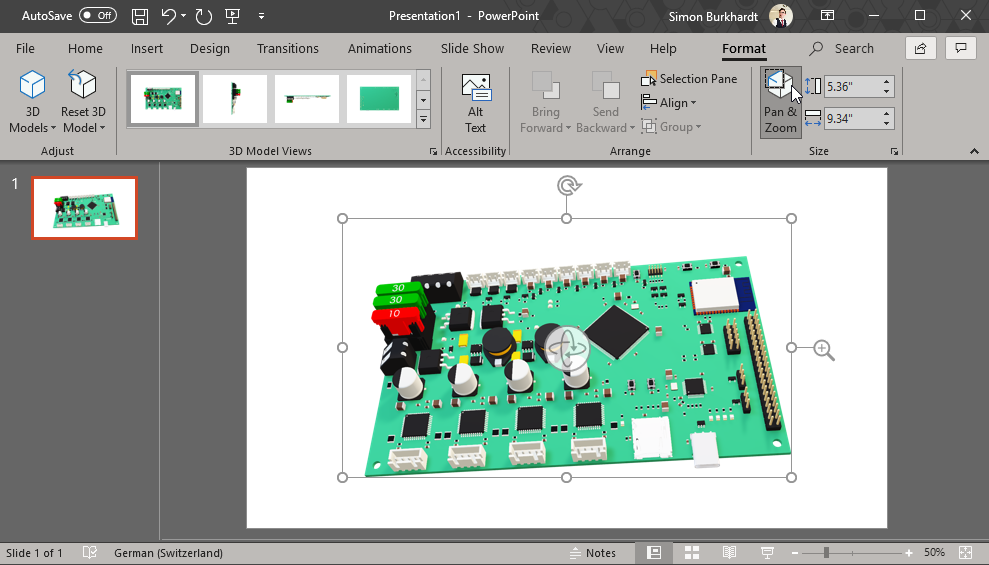Open the View tab
Screen dimensions: 989x565
coord(610,49)
